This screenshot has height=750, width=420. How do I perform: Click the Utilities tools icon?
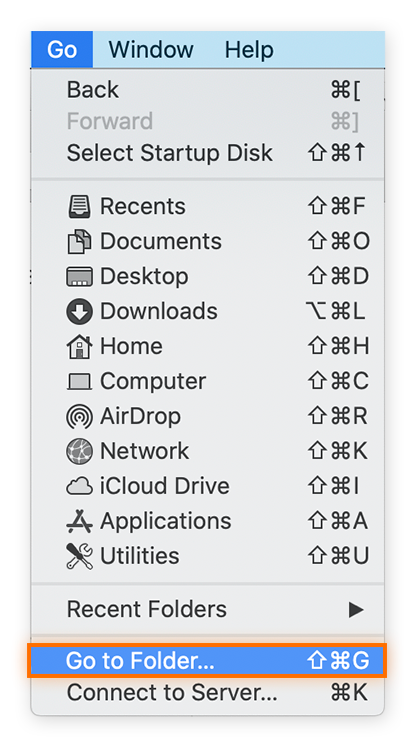point(79,556)
